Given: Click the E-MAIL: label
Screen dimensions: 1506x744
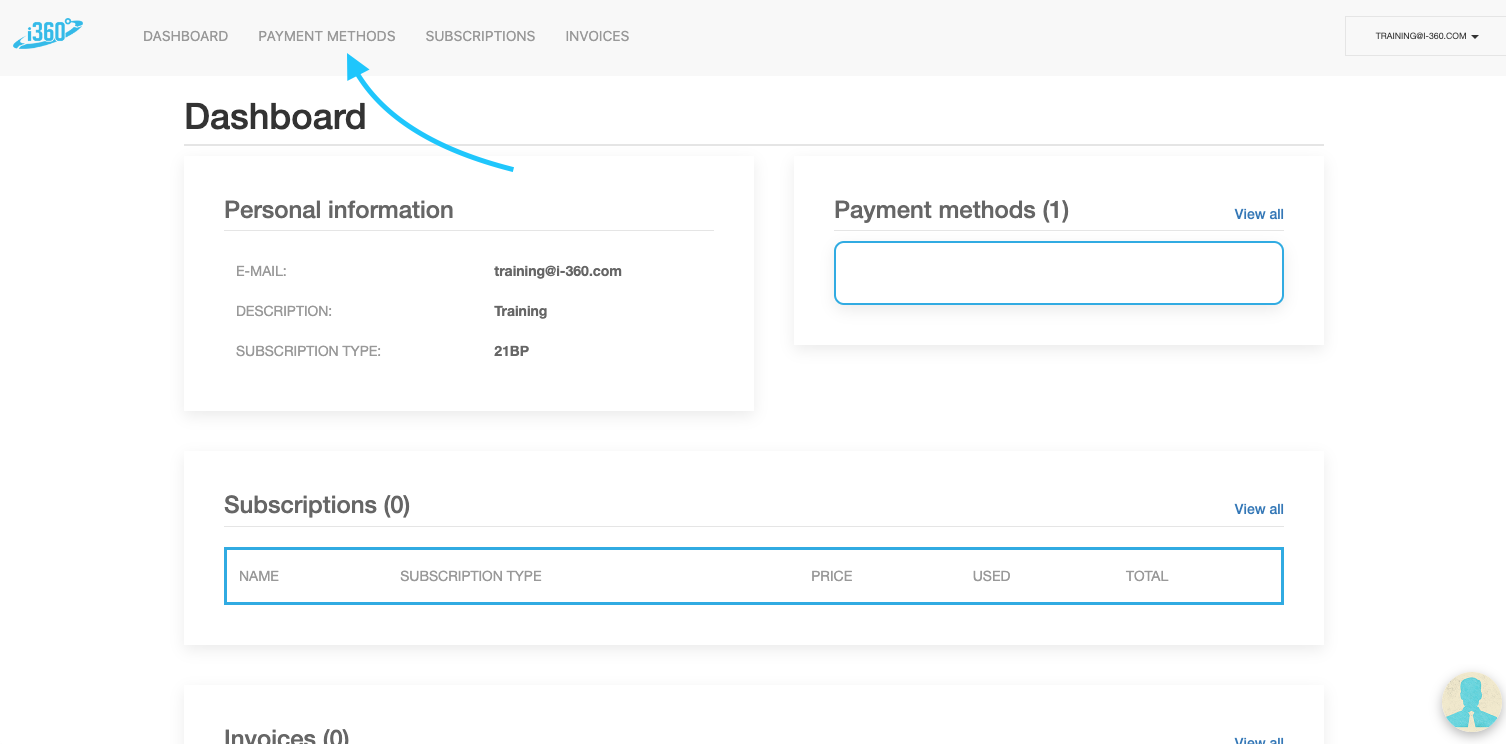Looking at the screenshot, I should tap(261, 271).
